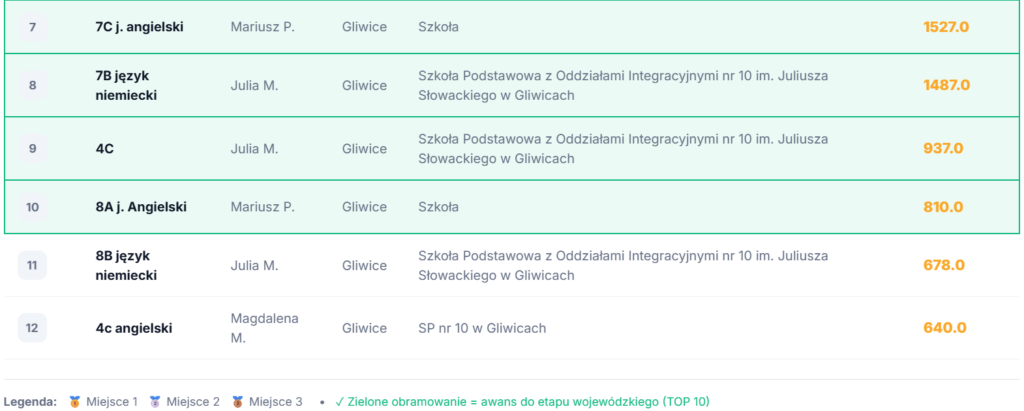Screen dimensions: 1024x411
Task: Click the rank 11 badge
Action: pos(32,266)
